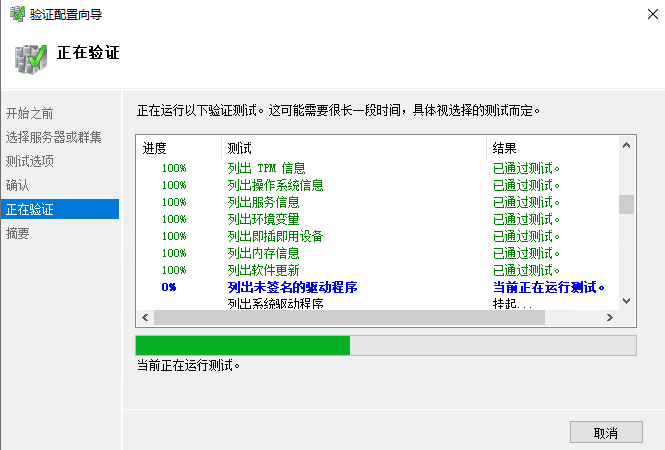Click the list's scroll right arrow
This screenshot has height=450, width=665.
(609, 317)
